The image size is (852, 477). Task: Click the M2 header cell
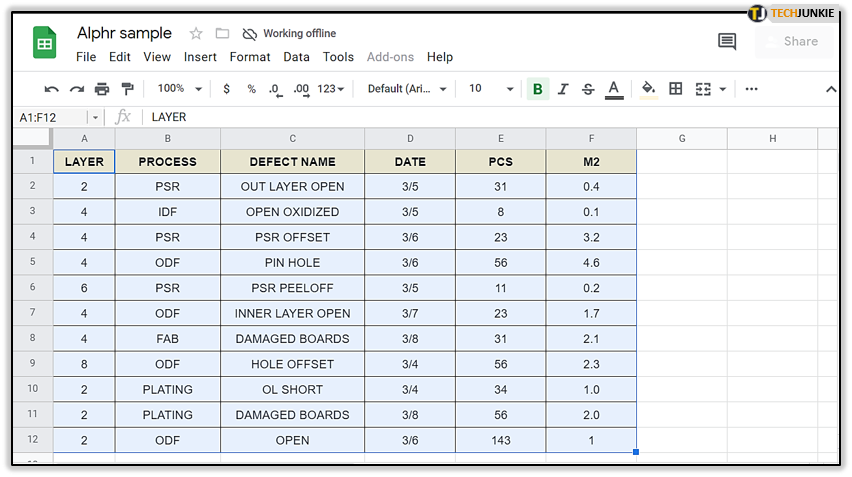[x=591, y=162]
